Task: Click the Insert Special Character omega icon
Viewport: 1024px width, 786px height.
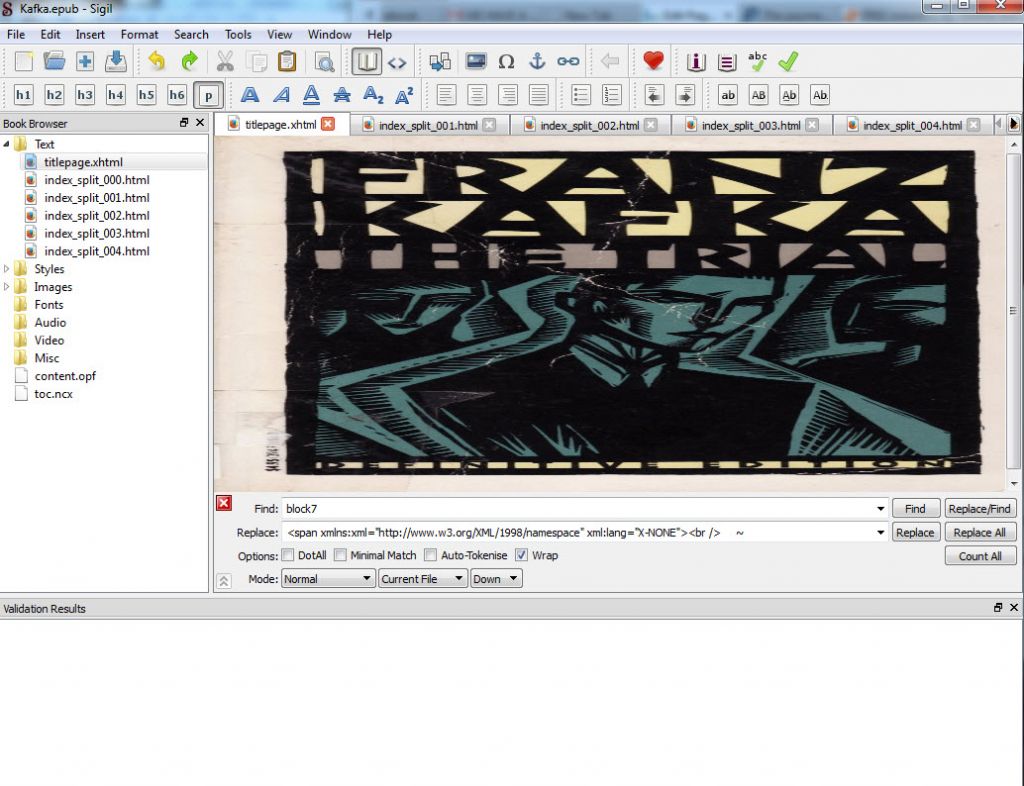Action: pos(506,62)
